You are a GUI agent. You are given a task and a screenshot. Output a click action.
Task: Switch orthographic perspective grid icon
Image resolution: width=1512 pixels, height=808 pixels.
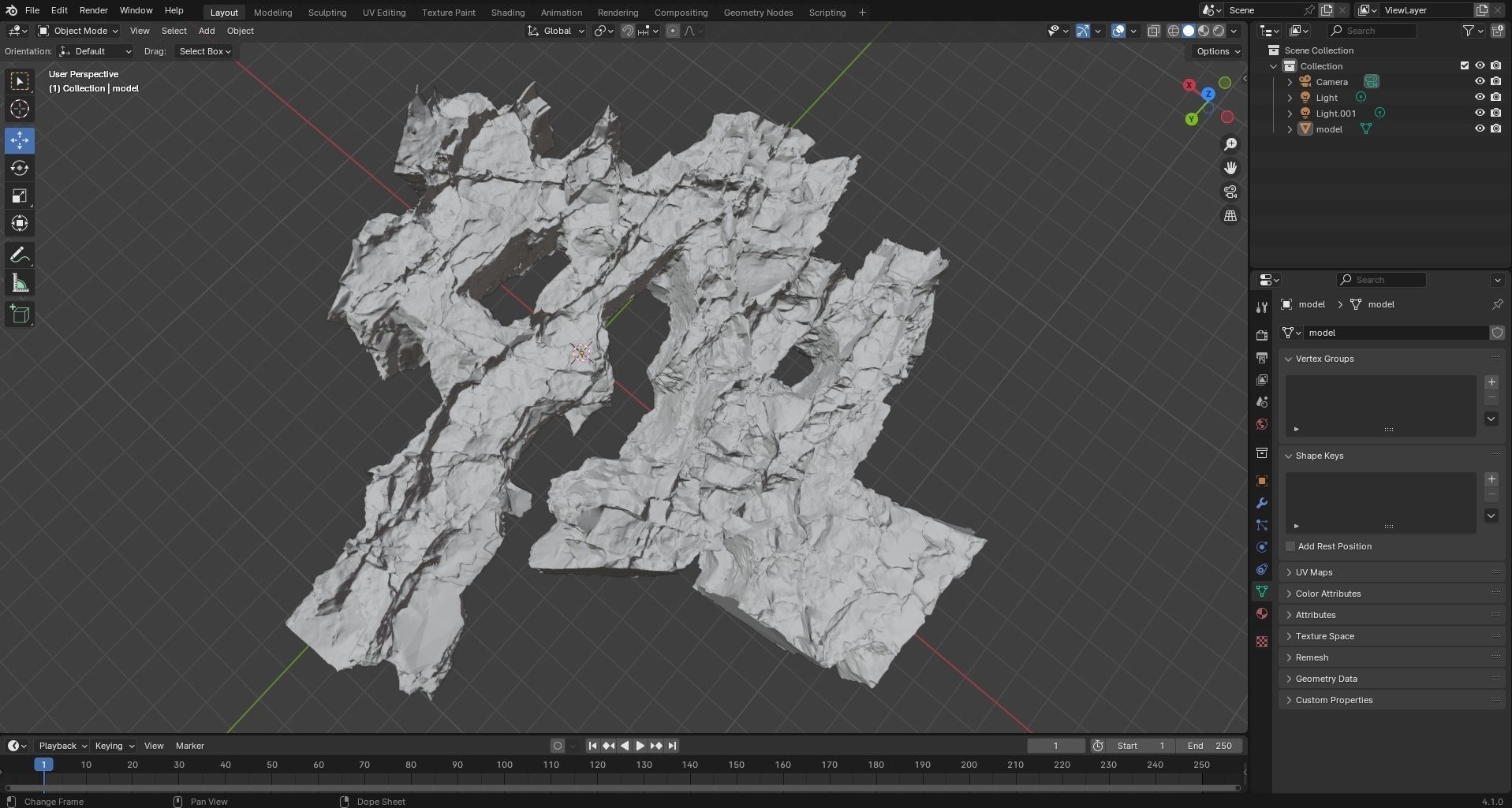(x=1230, y=215)
